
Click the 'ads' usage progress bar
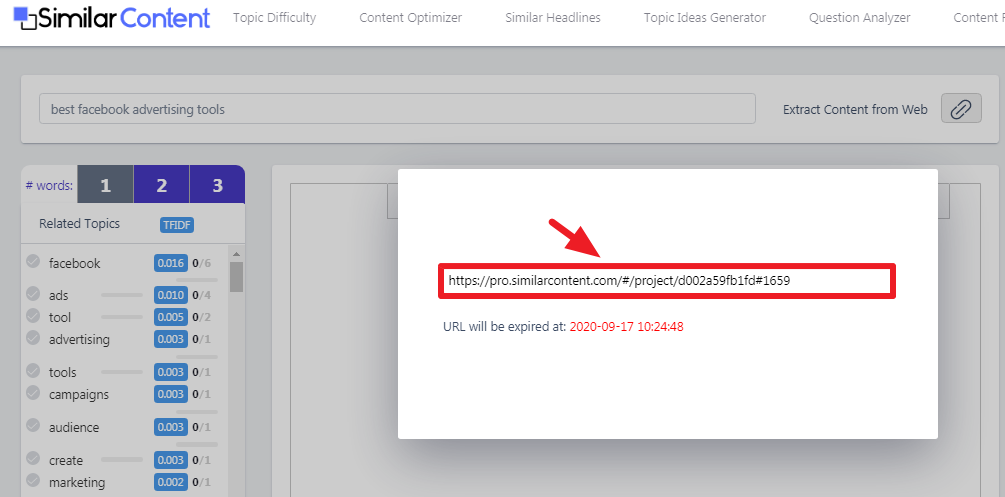(x=122, y=295)
